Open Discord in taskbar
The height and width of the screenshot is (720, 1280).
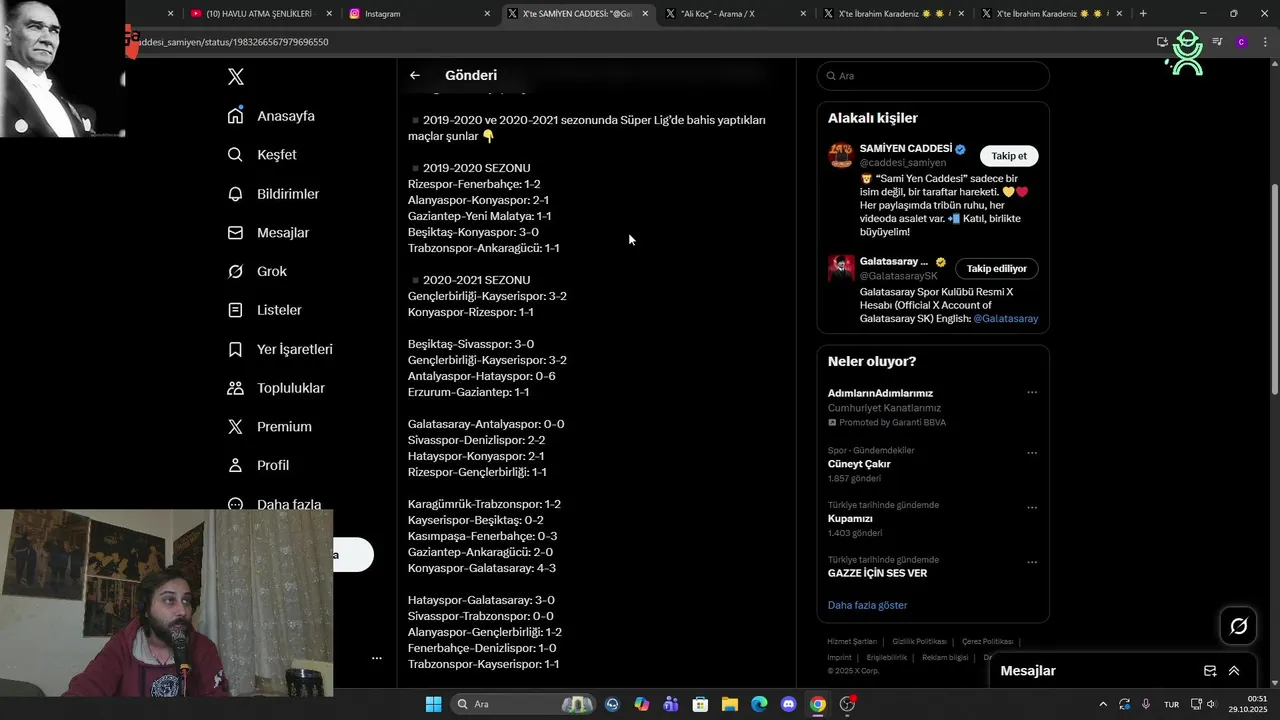coord(788,704)
